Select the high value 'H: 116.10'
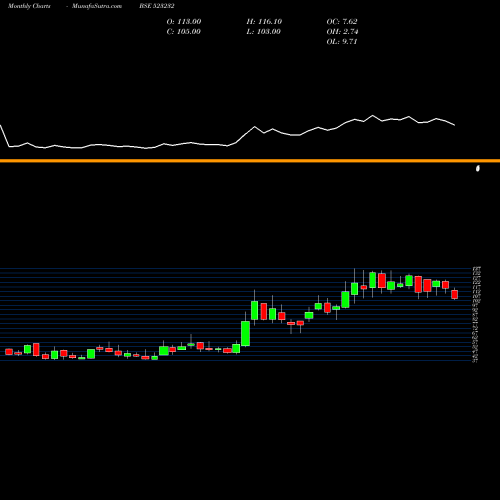Viewport: 500px width, 500px height. click(264, 22)
